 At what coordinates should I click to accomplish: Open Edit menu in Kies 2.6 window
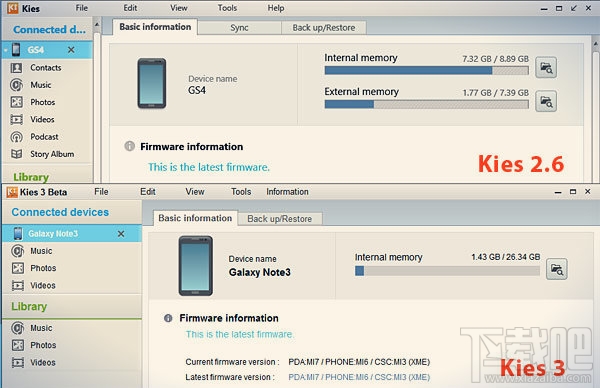(130, 8)
